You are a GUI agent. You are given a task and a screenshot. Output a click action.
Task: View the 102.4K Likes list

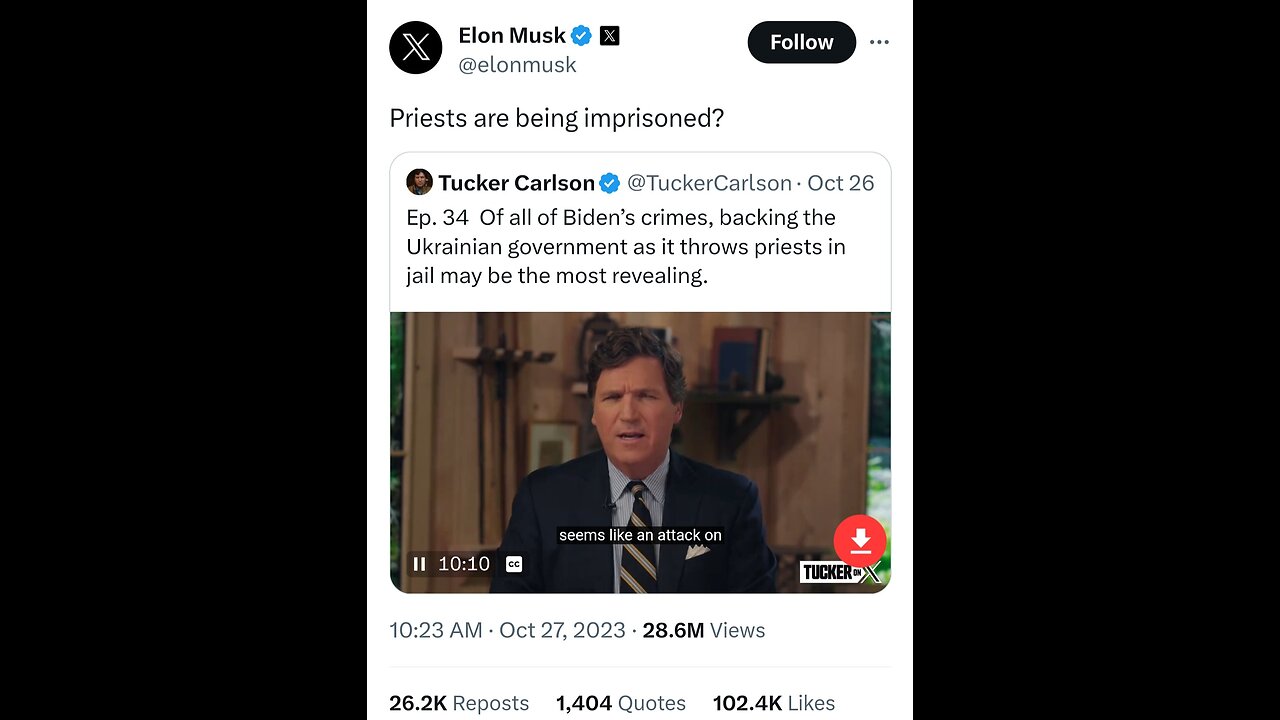tap(773, 703)
